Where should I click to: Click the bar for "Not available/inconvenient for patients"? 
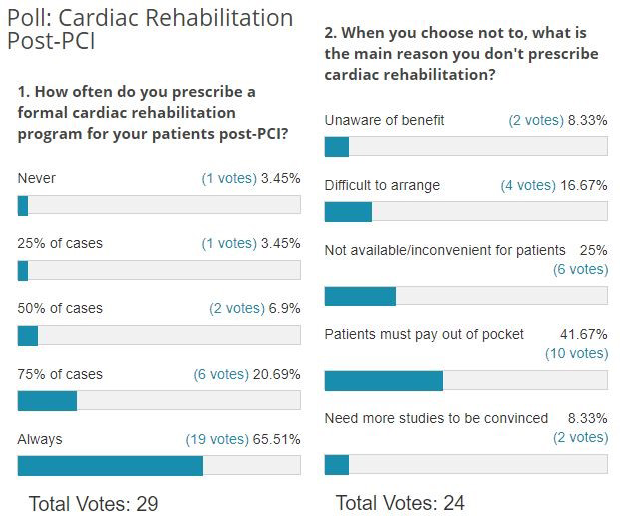click(466, 296)
